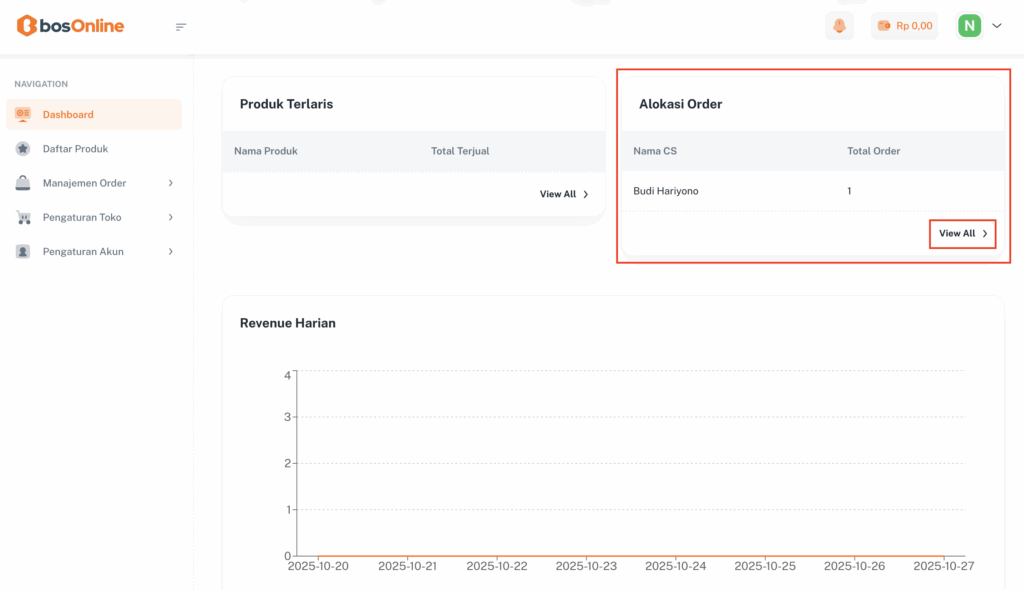This screenshot has height=590, width=1024.
Task: Click the bosOnline logo
Action: (x=70, y=26)
